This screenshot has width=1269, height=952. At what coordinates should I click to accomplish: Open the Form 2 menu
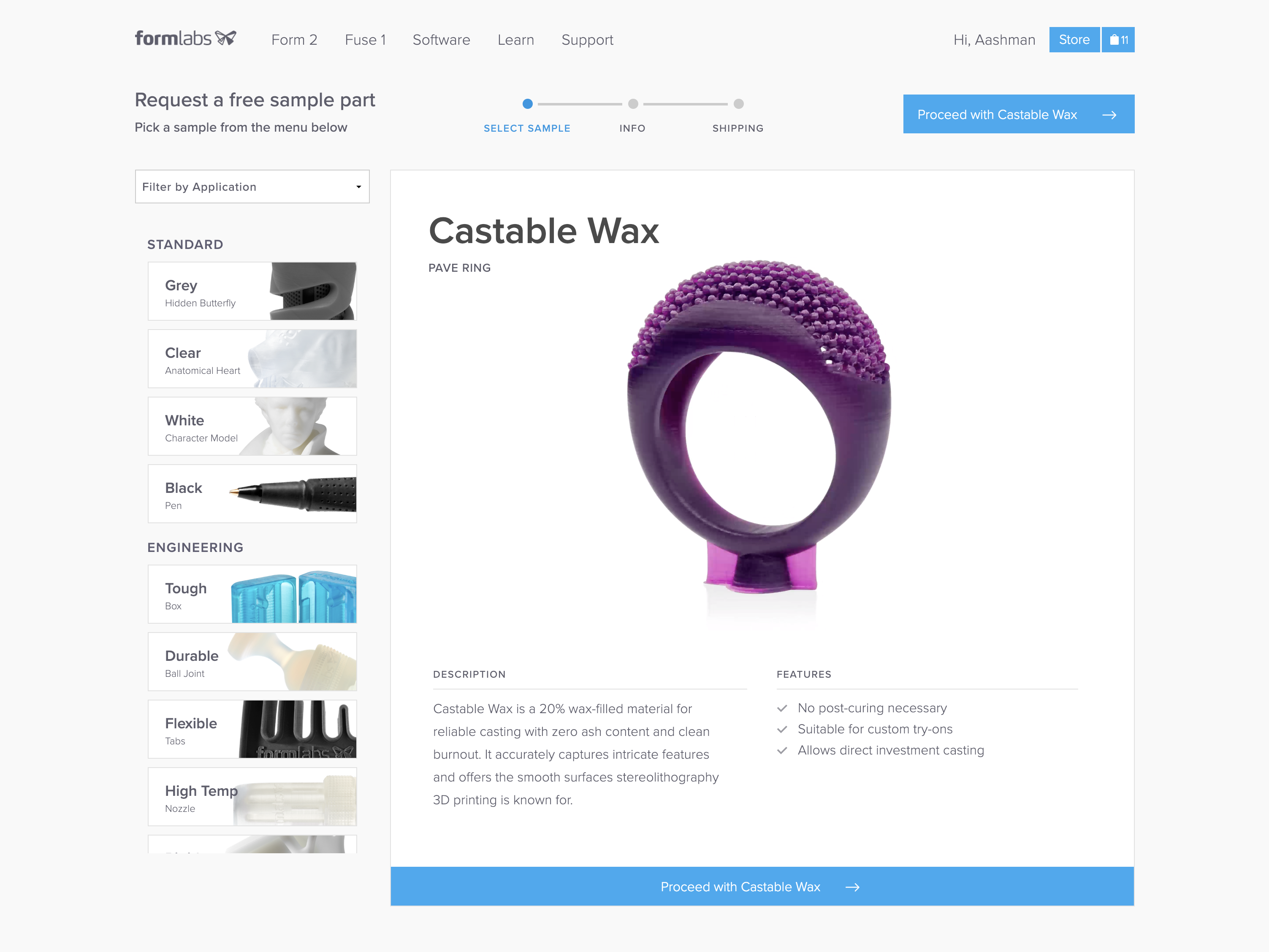(x=294, y=40)
